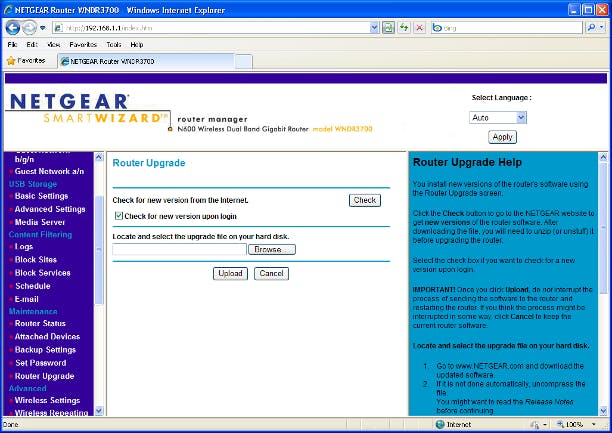This screenshot has height=433, width=612.
Task: Expand the address bar history dropdown
Action: coord(374,28)
